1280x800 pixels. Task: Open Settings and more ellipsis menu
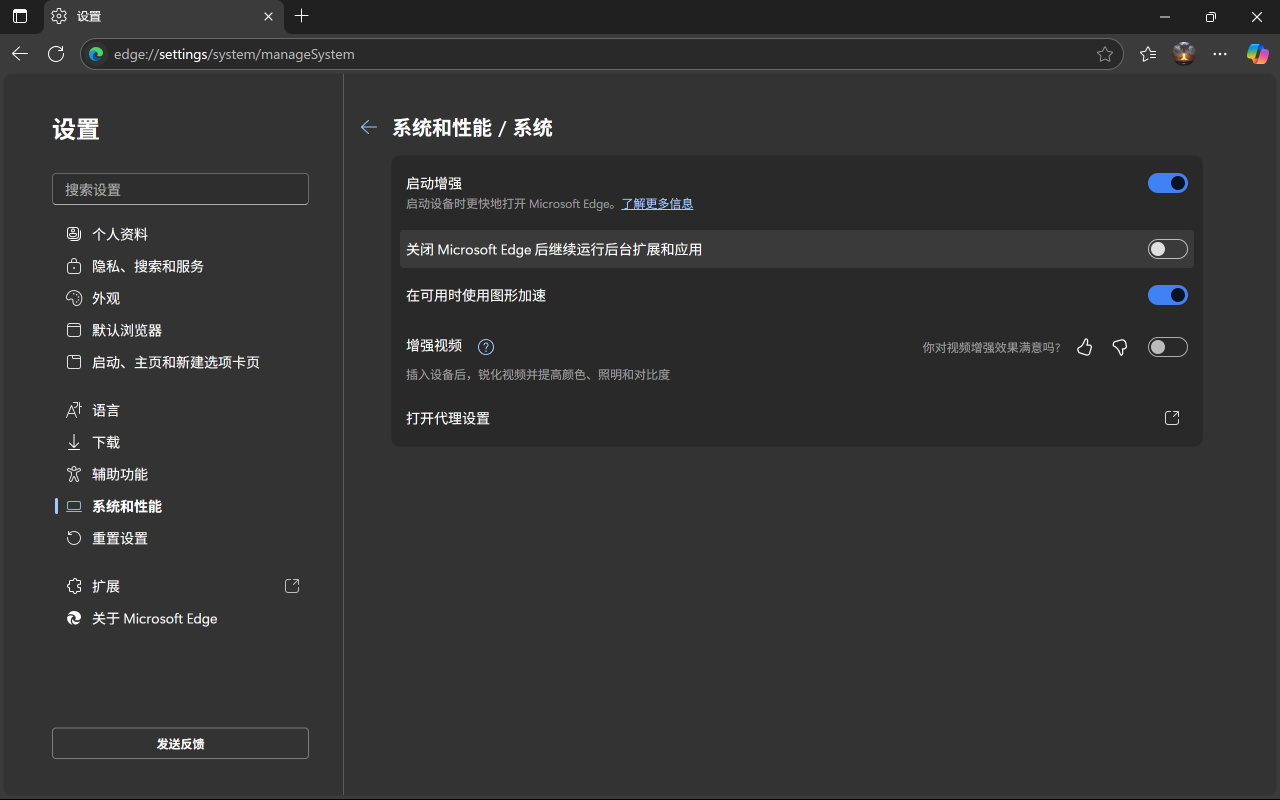1220,54
